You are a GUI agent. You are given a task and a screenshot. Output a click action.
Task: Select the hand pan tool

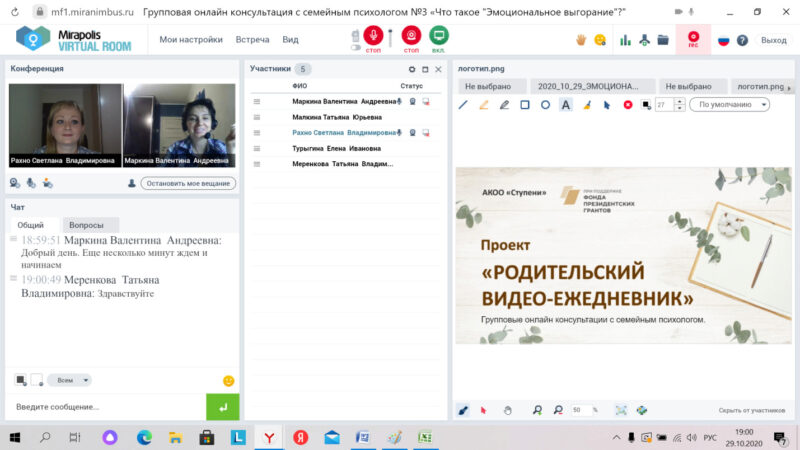click(x=507, y=410)
